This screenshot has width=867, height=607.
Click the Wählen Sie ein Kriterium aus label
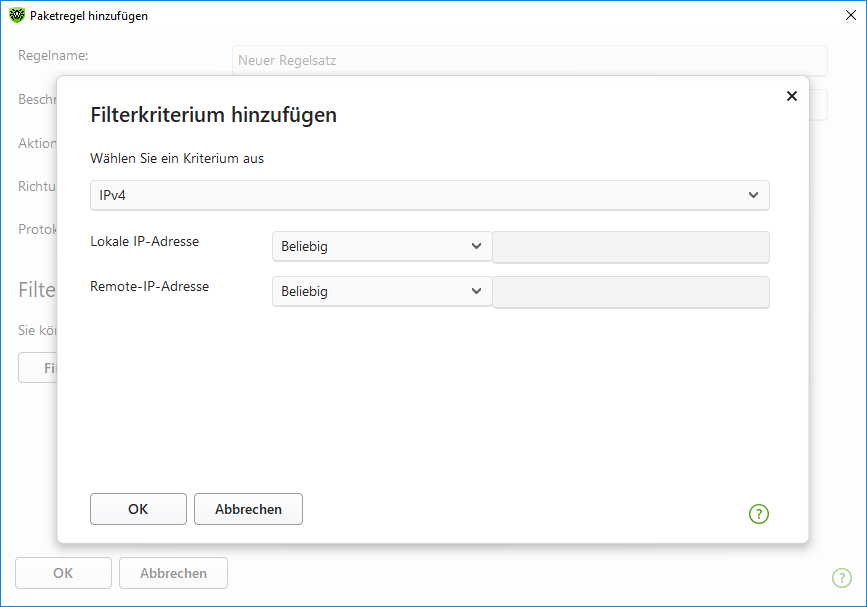[x=177, y=158]
